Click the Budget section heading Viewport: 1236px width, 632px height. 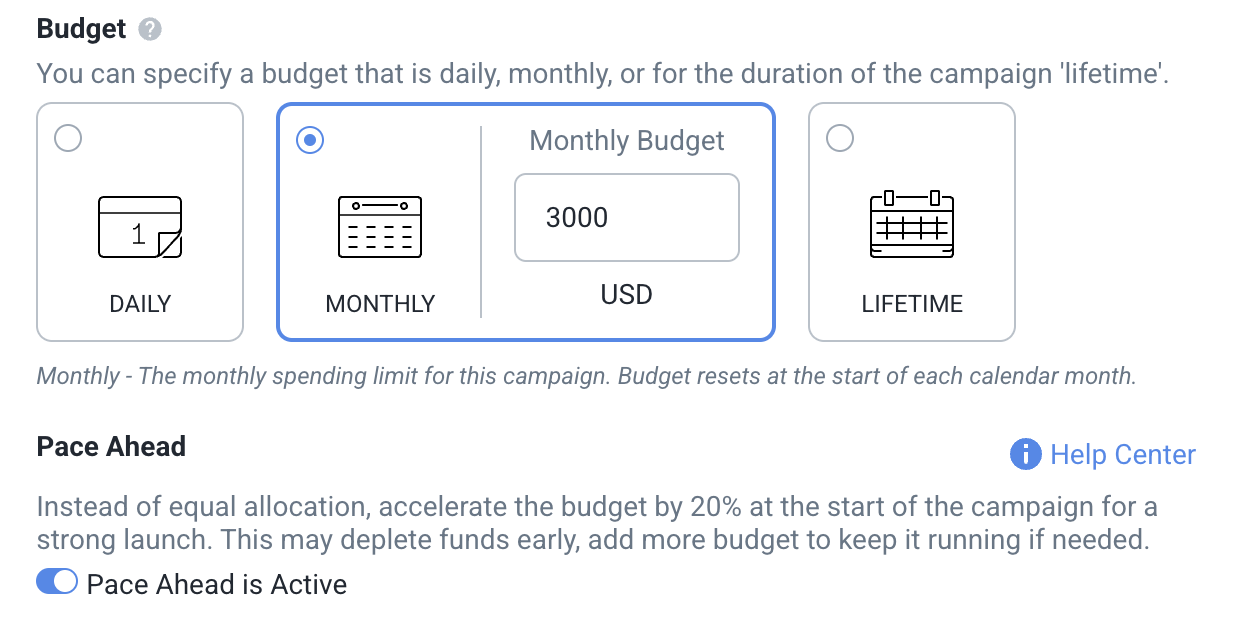click(x=82, y=29)
